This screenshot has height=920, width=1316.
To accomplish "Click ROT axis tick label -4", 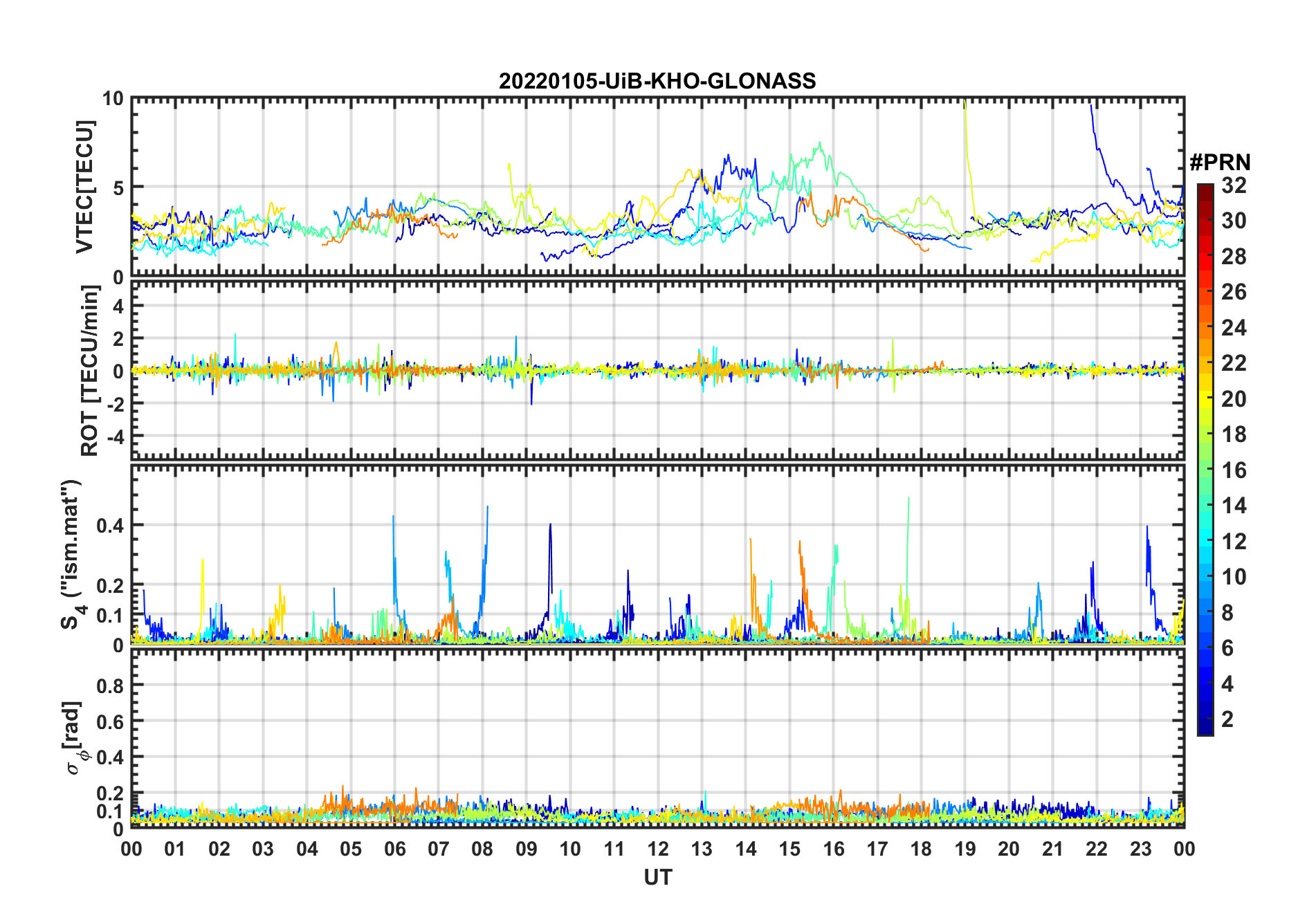I will [x=116, y=437].
